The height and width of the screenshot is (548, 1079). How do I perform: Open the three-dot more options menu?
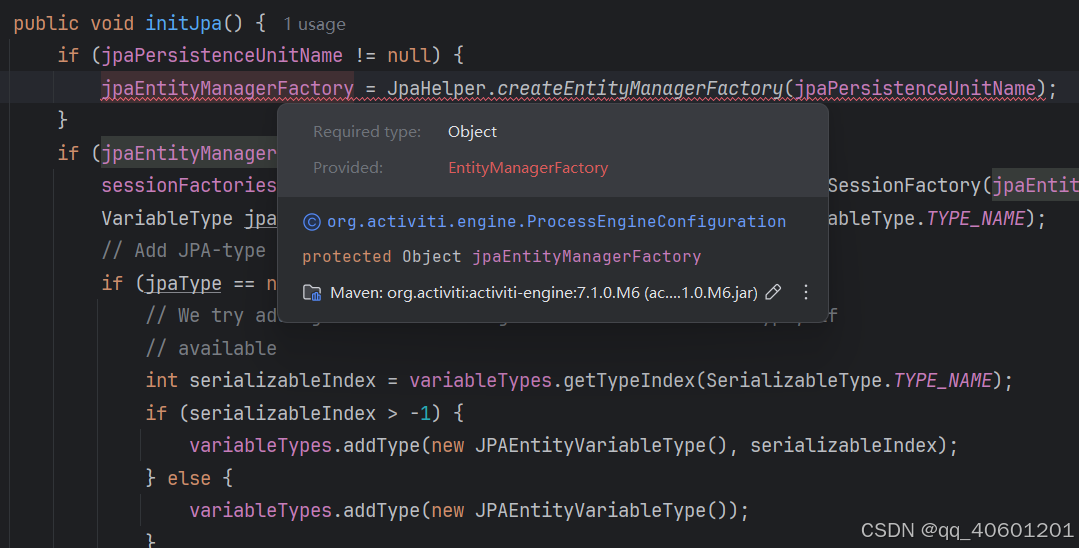click(806, 293)
